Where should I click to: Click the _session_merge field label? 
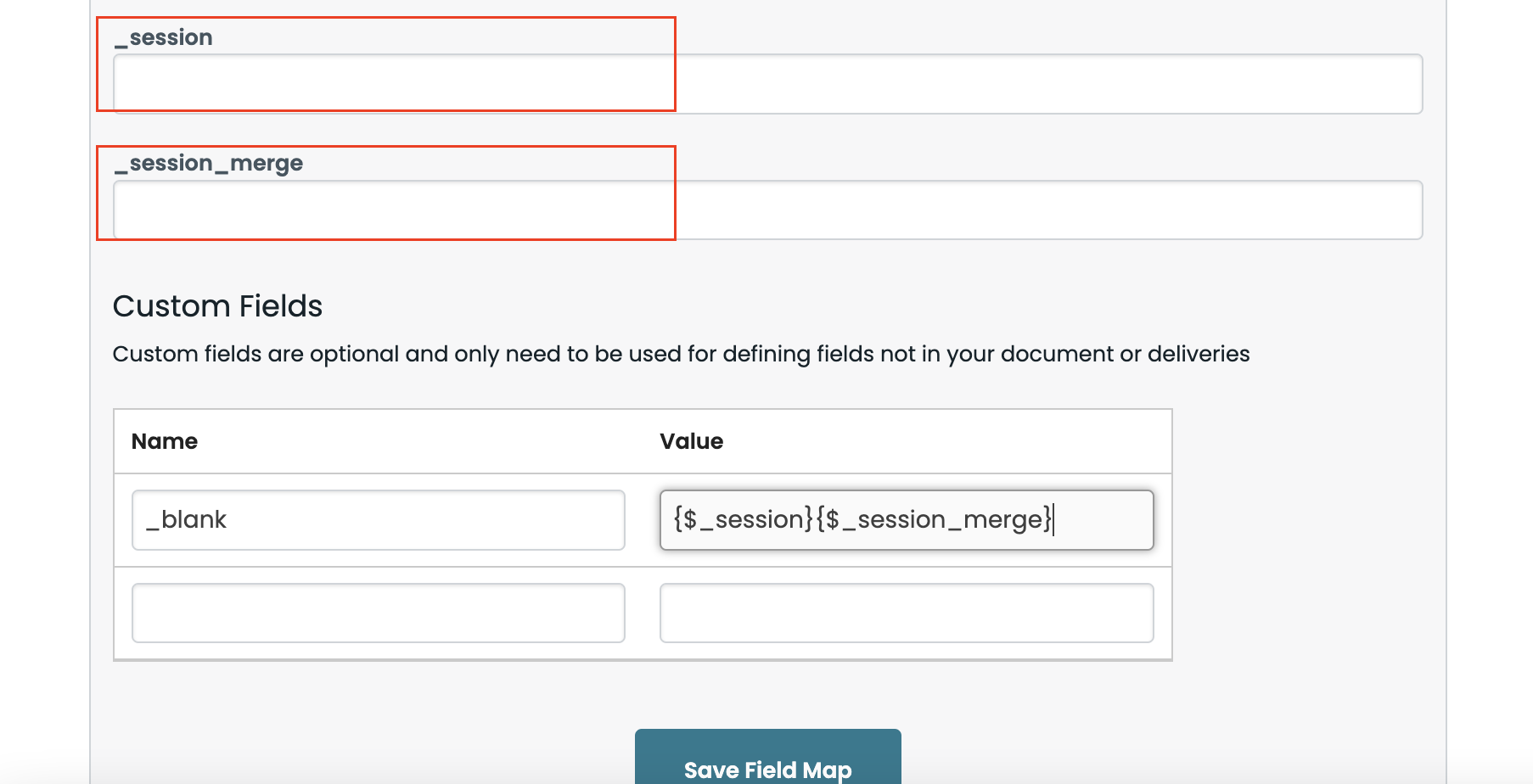[209, 162]
